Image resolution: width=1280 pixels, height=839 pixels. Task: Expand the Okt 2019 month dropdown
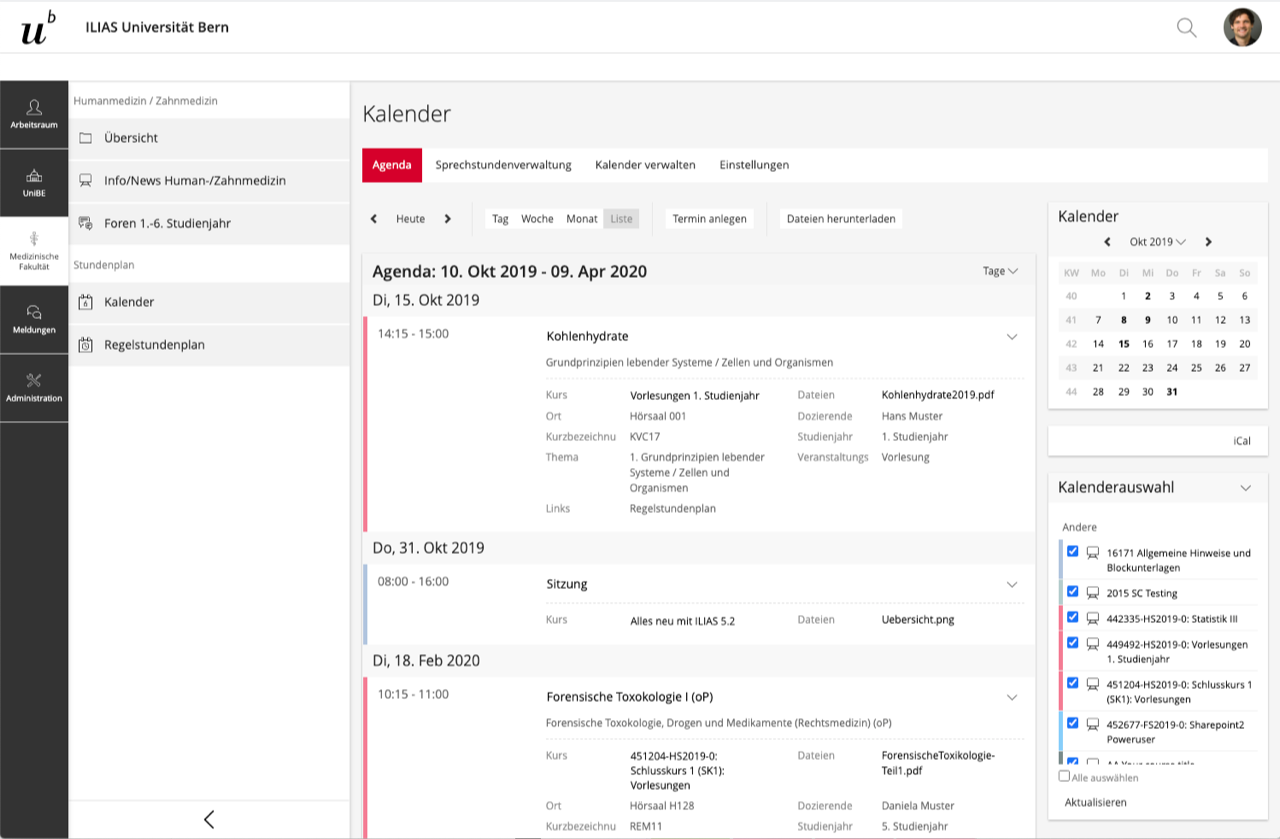1157,242
